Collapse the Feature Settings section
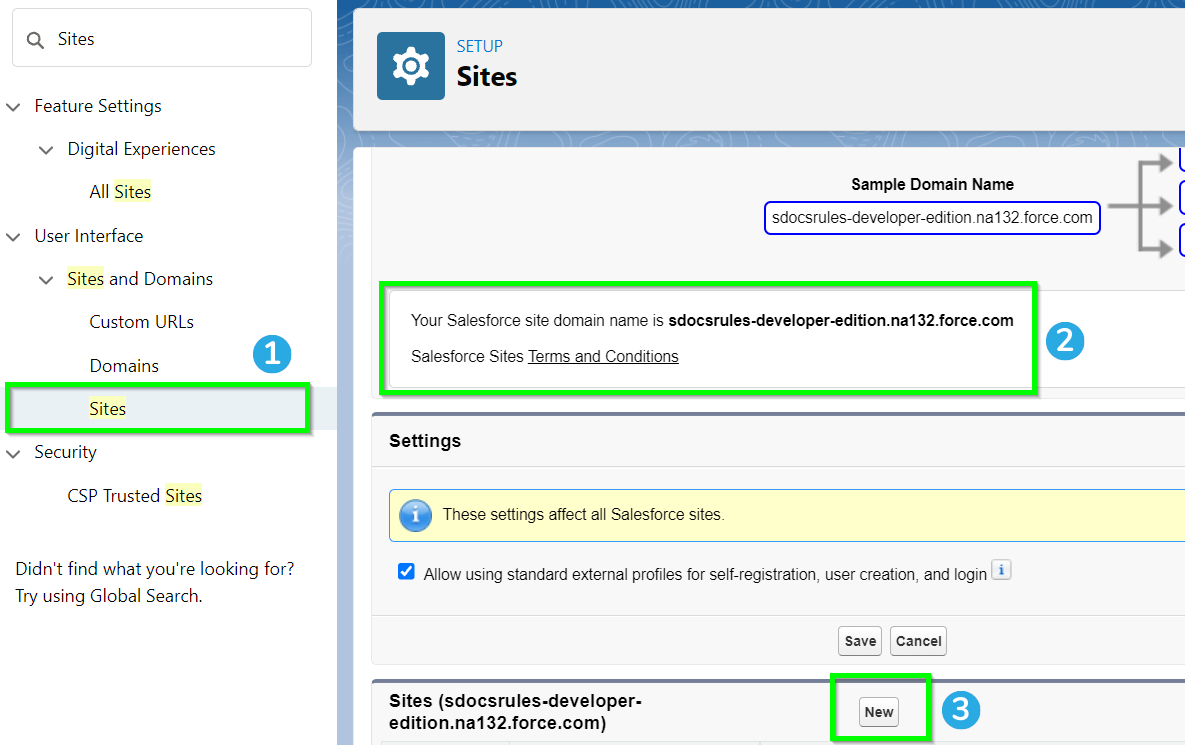 [x=13, y=107]
